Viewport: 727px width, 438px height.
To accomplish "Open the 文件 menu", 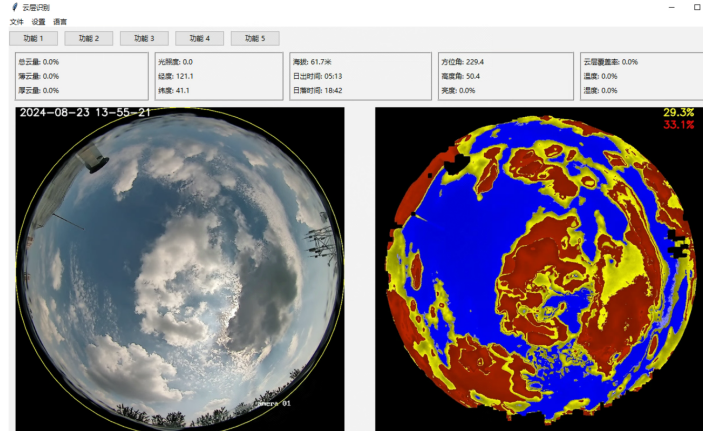I will click(16, 21).
